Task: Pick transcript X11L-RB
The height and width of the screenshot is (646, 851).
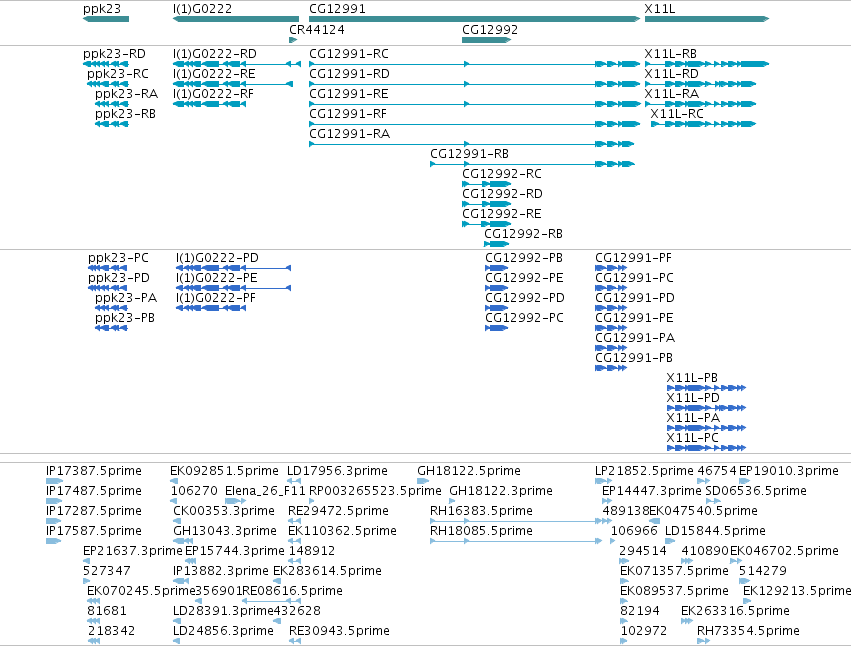Action: tap(707, 64)
